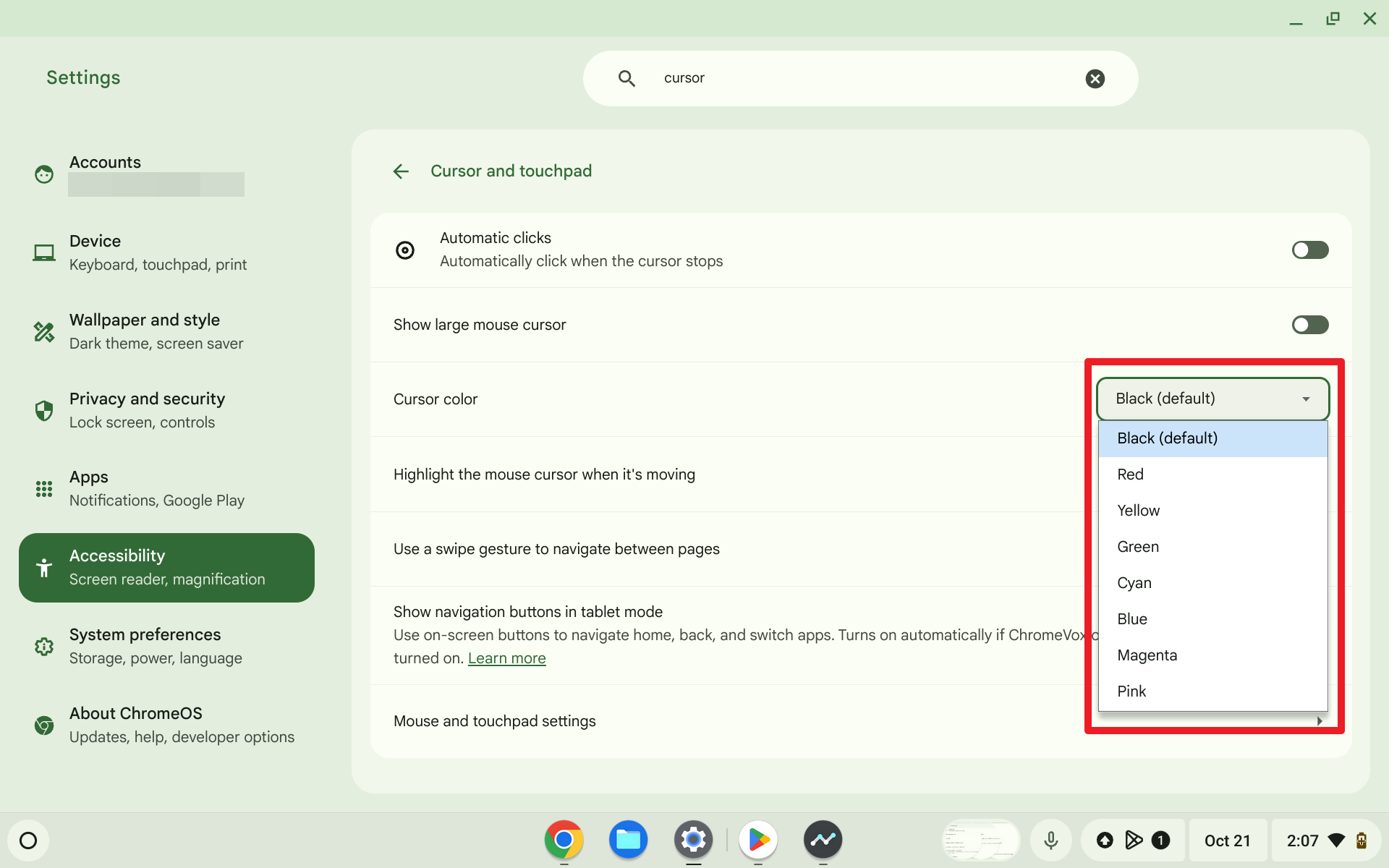Viewport: 1389px width, 868px height.
Task: Click the Privacy and security icon
Action: pyautogui.click(x=44, y=410)
